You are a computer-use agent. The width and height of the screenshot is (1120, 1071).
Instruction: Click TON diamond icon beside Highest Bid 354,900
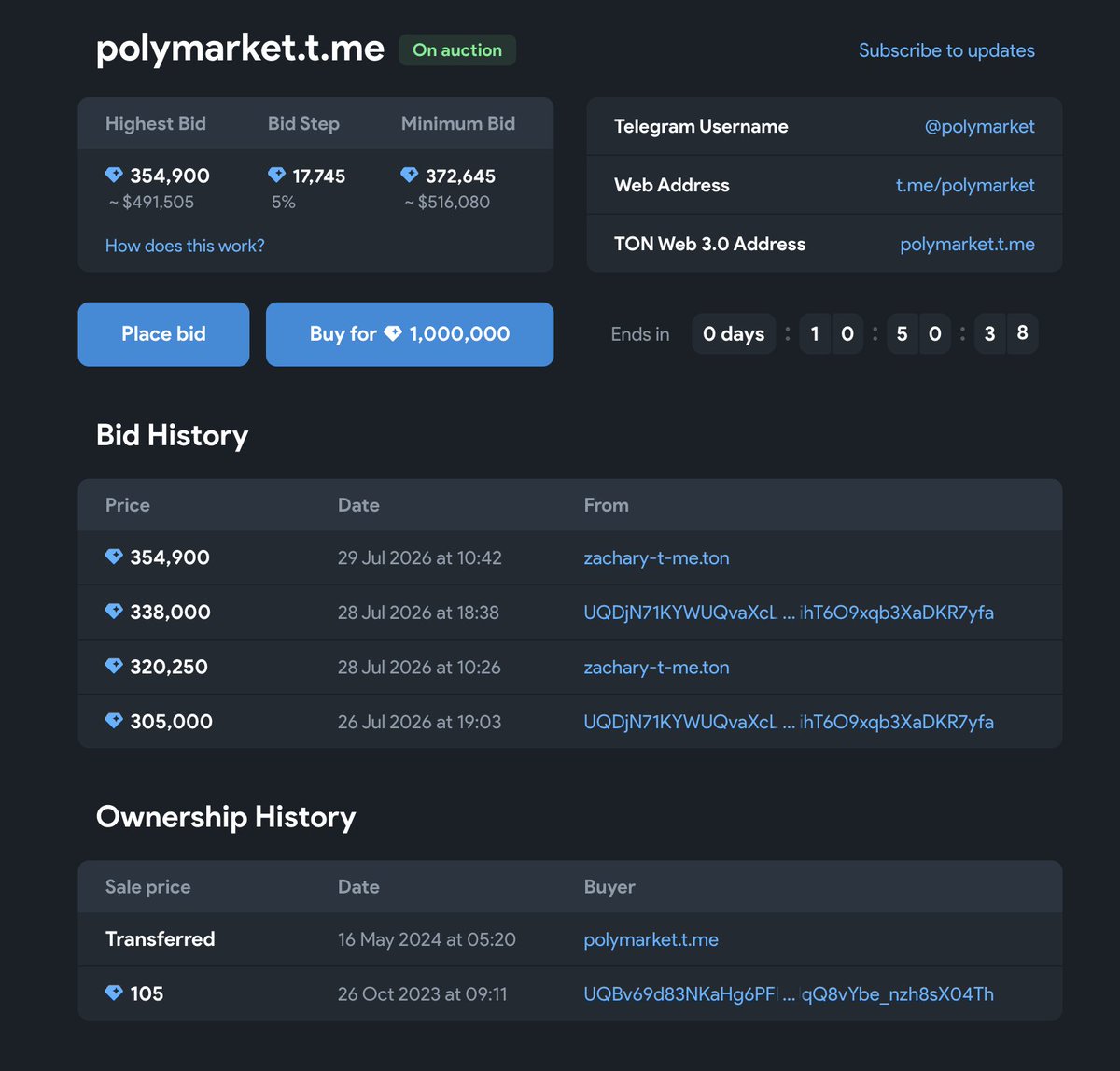[114, 175]
